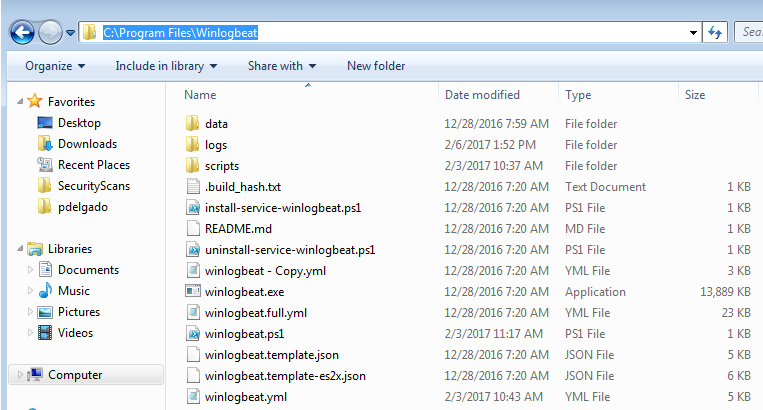Select the Computer icon in navigation pane
This screenshot has height=410, width=763.
[35, 374]
